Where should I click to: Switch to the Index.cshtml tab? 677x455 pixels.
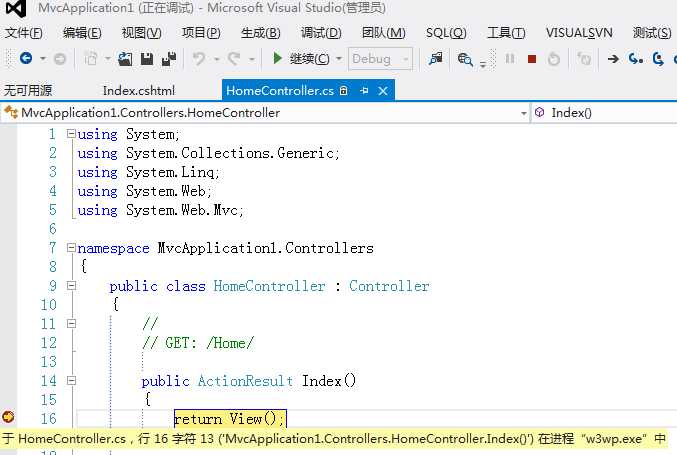pos(139,91)
